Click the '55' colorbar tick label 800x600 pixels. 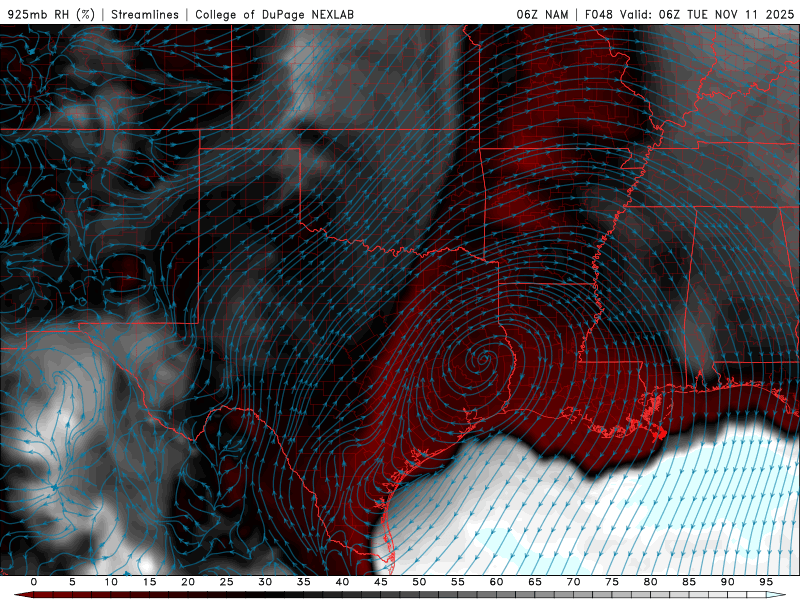[458, 582]
